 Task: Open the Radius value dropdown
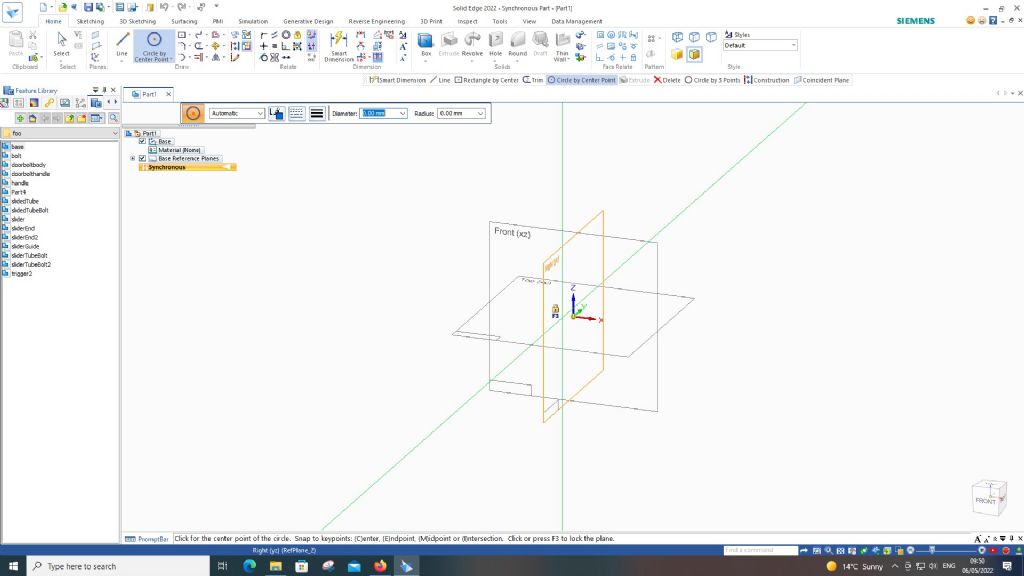480,114
